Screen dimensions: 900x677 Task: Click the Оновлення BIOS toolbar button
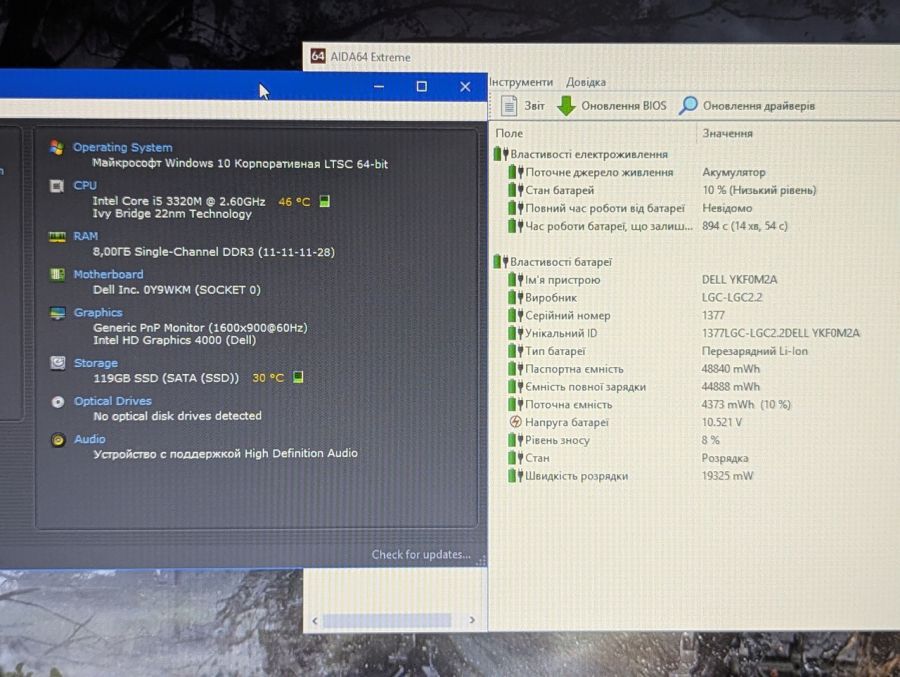coord(612,106)
